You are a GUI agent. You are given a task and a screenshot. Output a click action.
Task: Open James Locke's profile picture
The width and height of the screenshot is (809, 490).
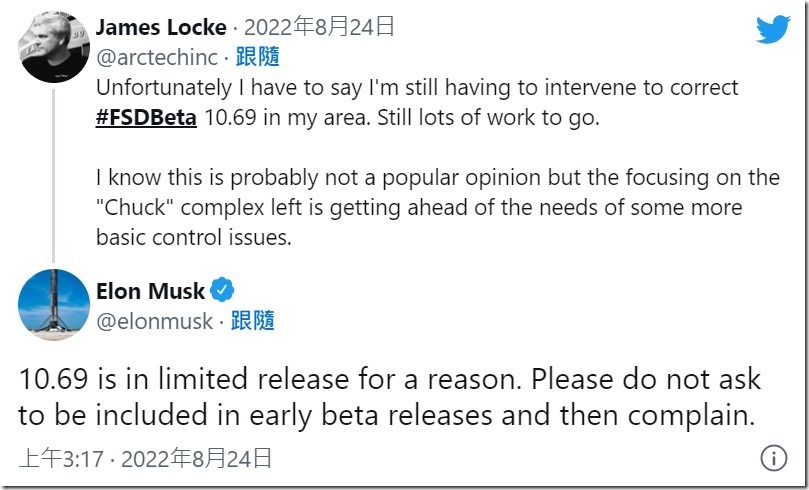(54, 47)
